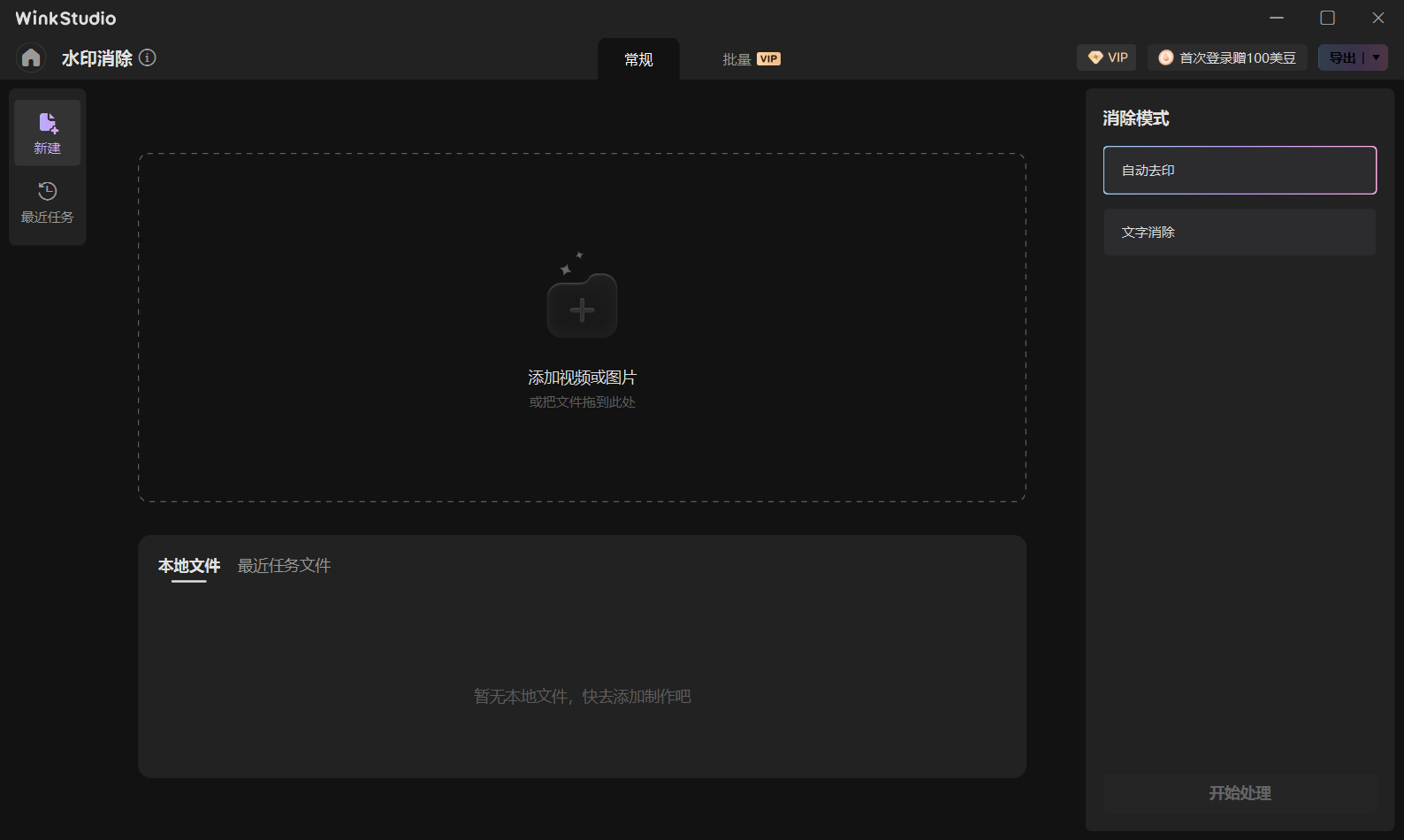The height and width of the screenshot is (840, 1404).
Task: Click the 消除模式 panel heading
Action: [1136, 118]
